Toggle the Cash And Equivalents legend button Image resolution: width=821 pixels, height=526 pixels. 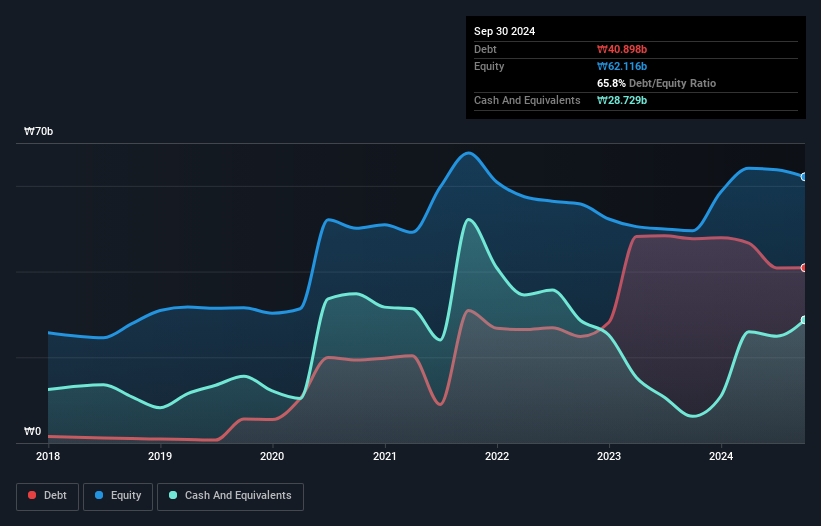pyautogui.click(x=230, y=496)
